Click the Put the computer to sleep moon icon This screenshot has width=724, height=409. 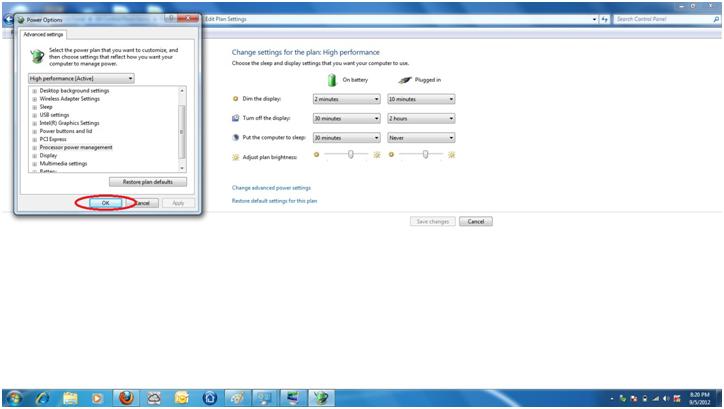click(235, 138)
